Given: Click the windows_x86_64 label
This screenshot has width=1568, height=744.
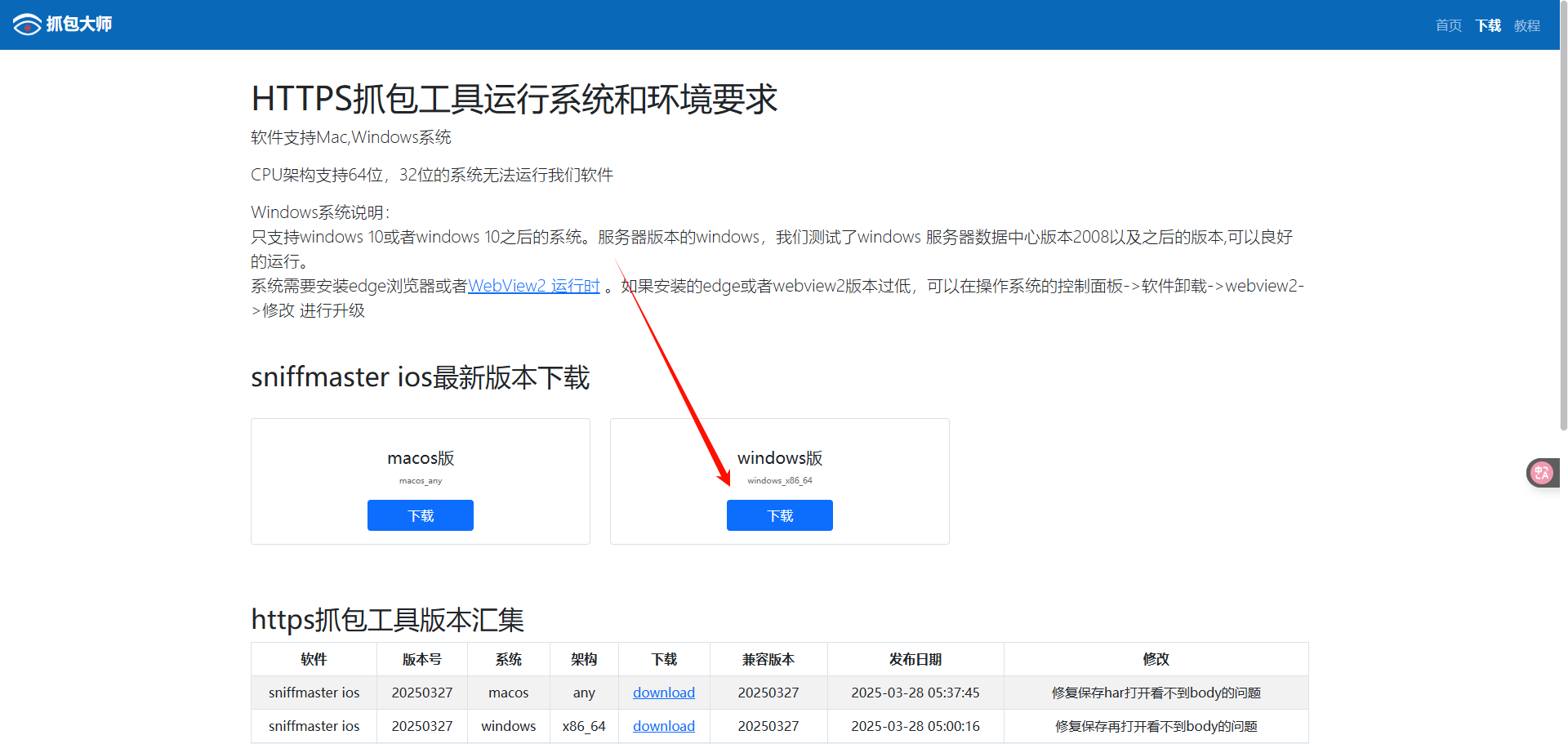Looking at the screenshot, I should click(x=780, y=481).
